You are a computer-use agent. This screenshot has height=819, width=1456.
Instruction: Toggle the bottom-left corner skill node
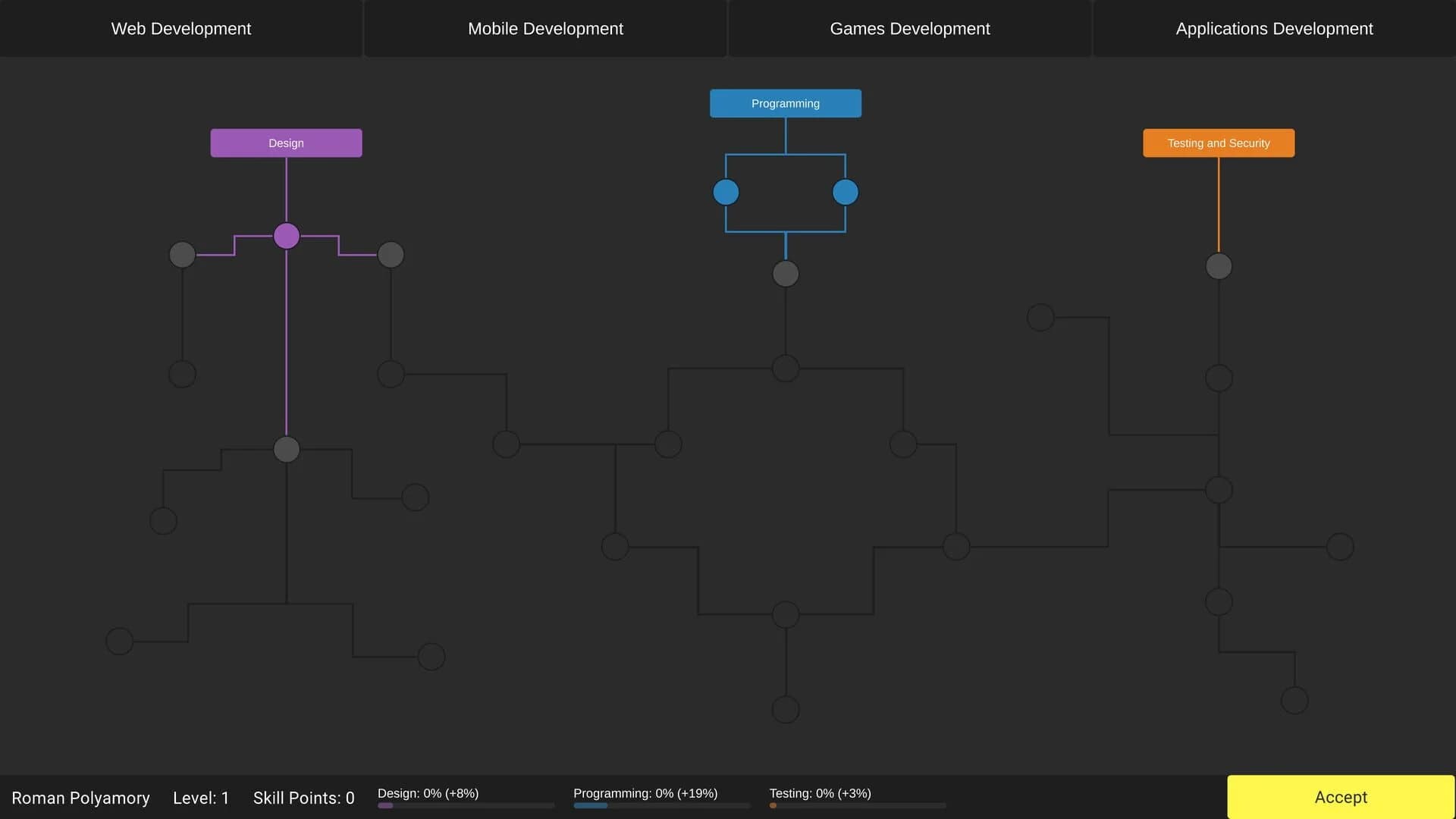pyautogui.click(x=119, y=641)
